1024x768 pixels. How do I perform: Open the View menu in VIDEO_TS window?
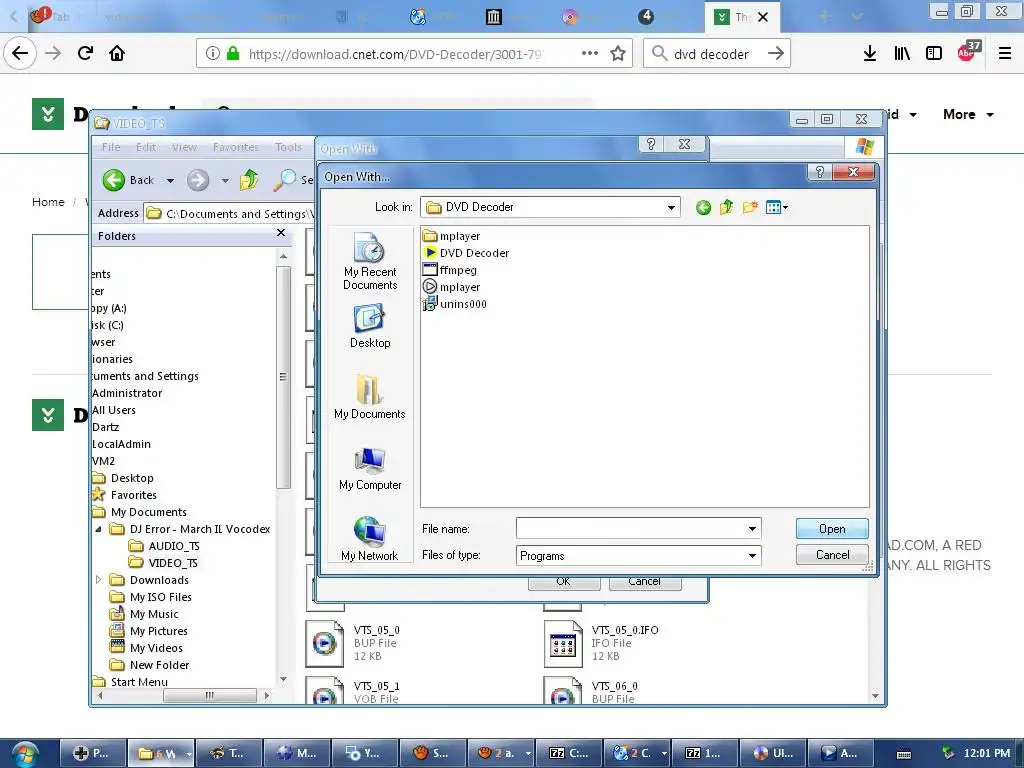(184, 147)
